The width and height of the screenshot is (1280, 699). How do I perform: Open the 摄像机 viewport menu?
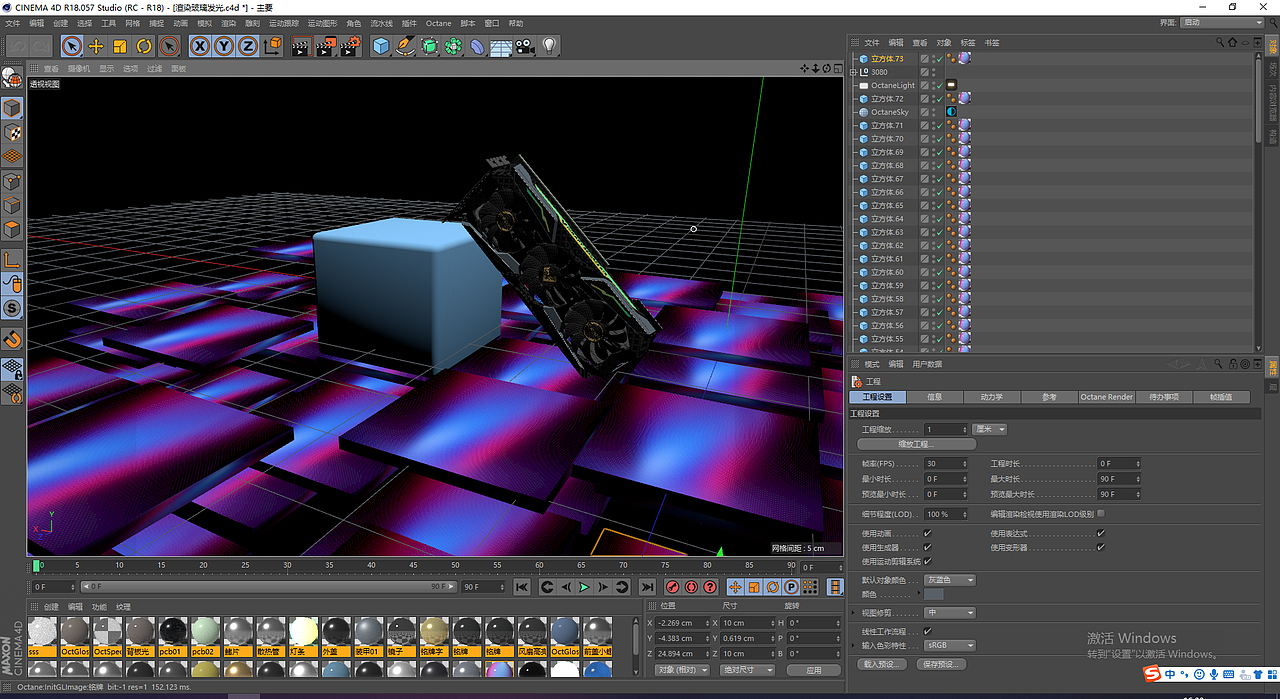[79, 69]
